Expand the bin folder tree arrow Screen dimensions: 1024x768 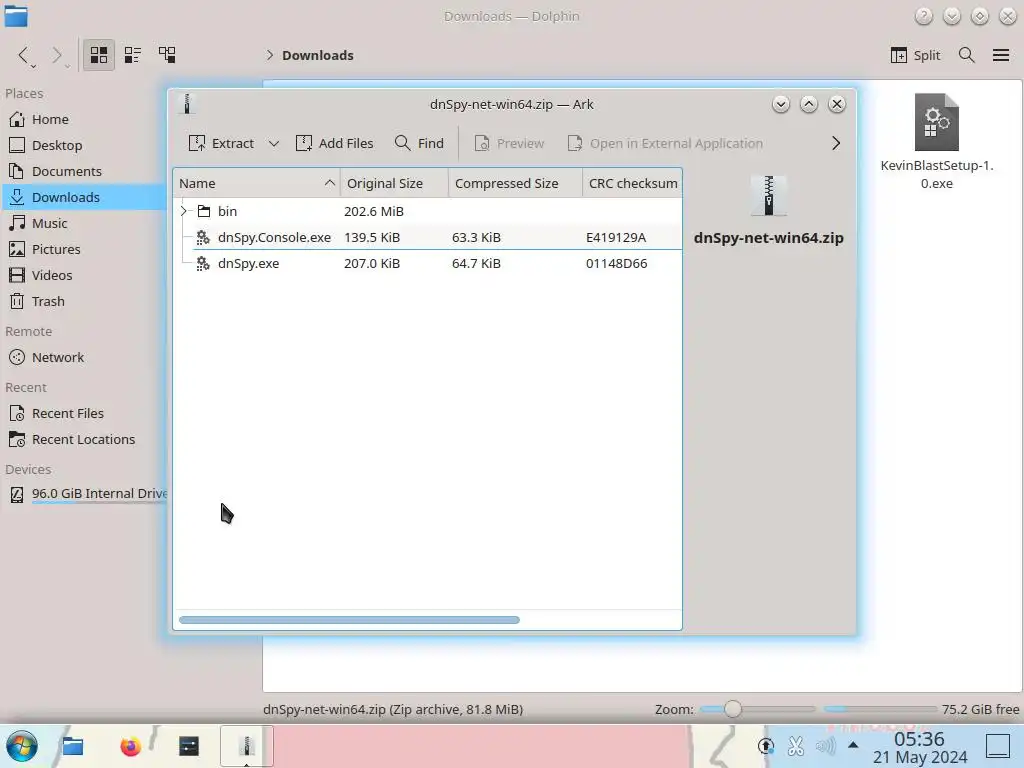click(x=184, y=211)
